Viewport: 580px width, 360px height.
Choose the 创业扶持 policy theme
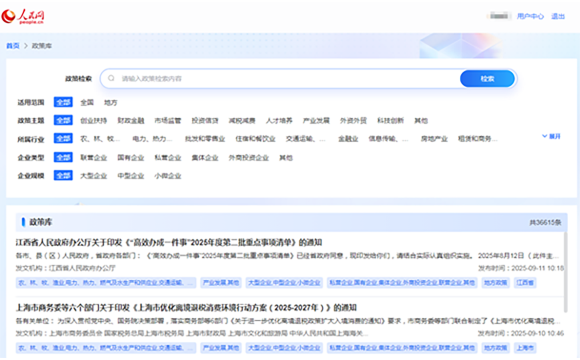[94, 121]
